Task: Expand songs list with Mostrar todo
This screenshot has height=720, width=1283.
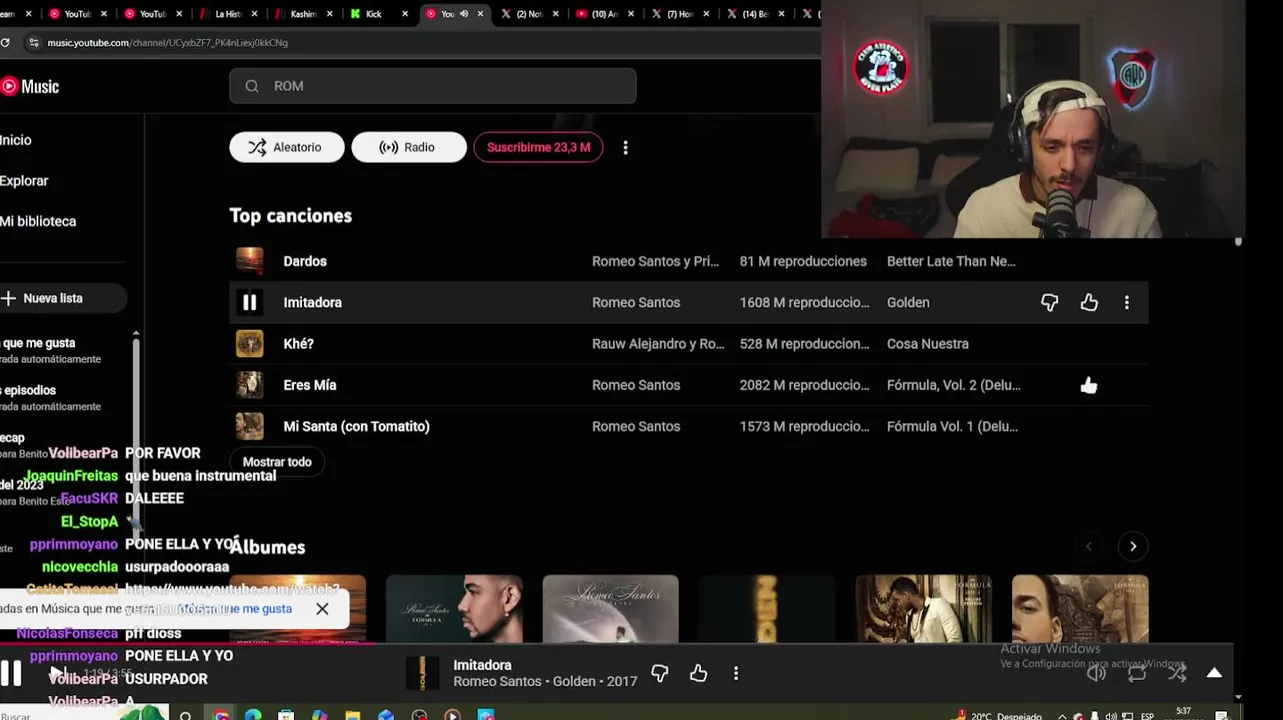Action: point(277,462)
